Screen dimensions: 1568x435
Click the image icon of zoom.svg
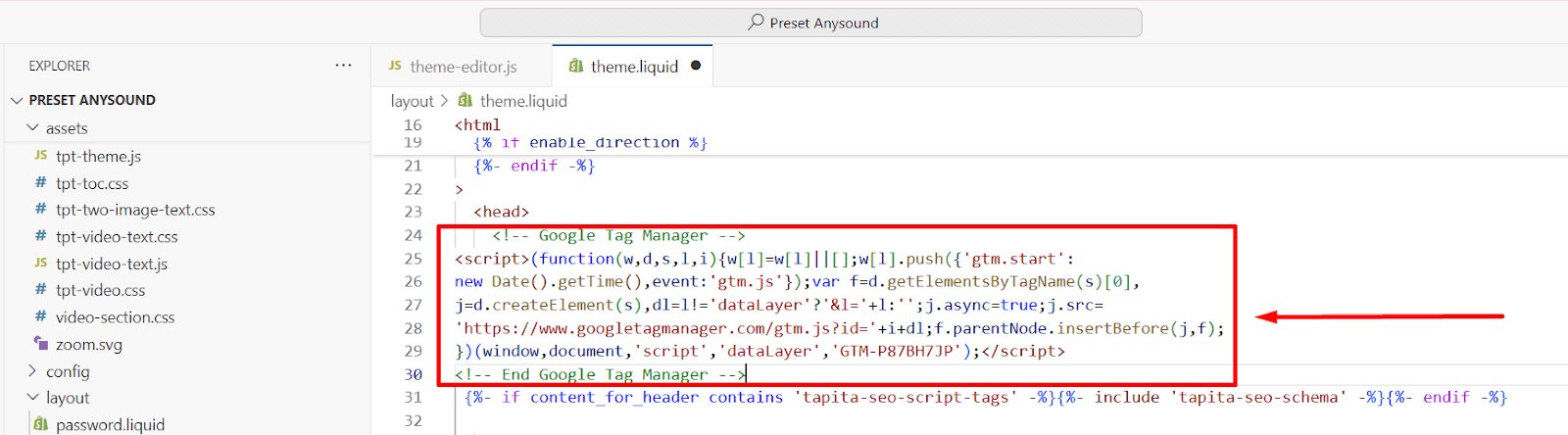tap(40, 343)
